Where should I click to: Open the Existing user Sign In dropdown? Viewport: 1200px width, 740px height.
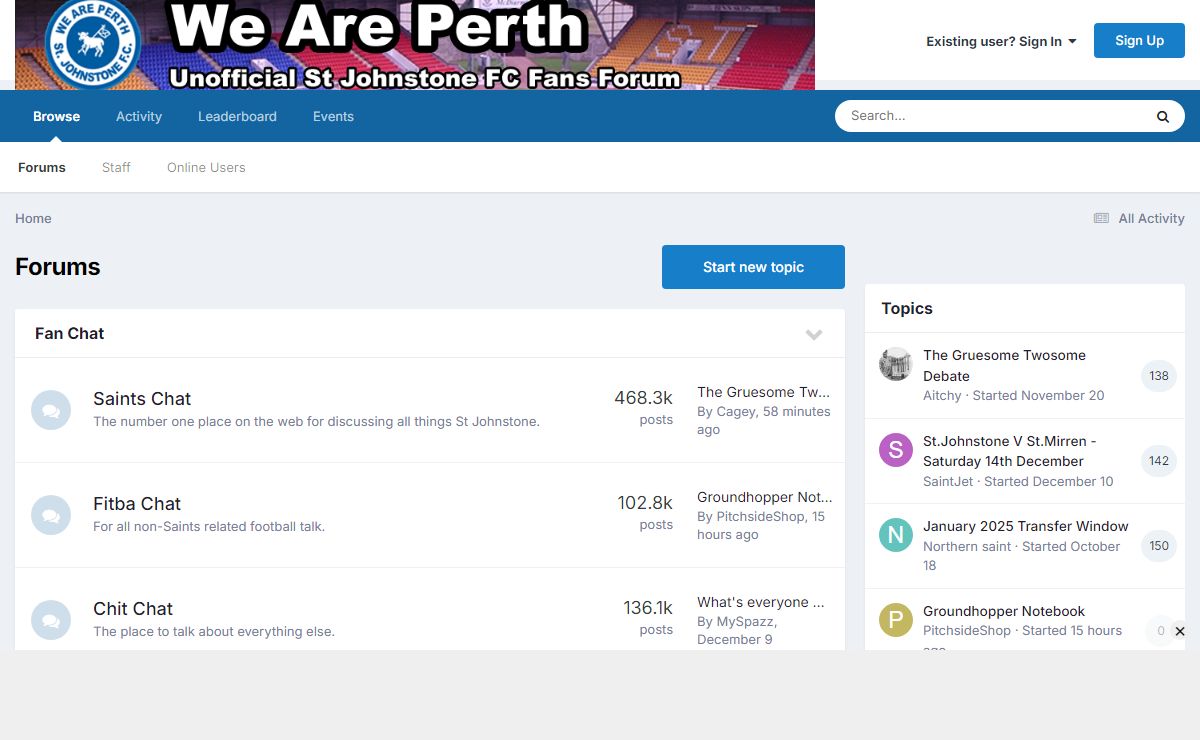tap(1001, 41)
